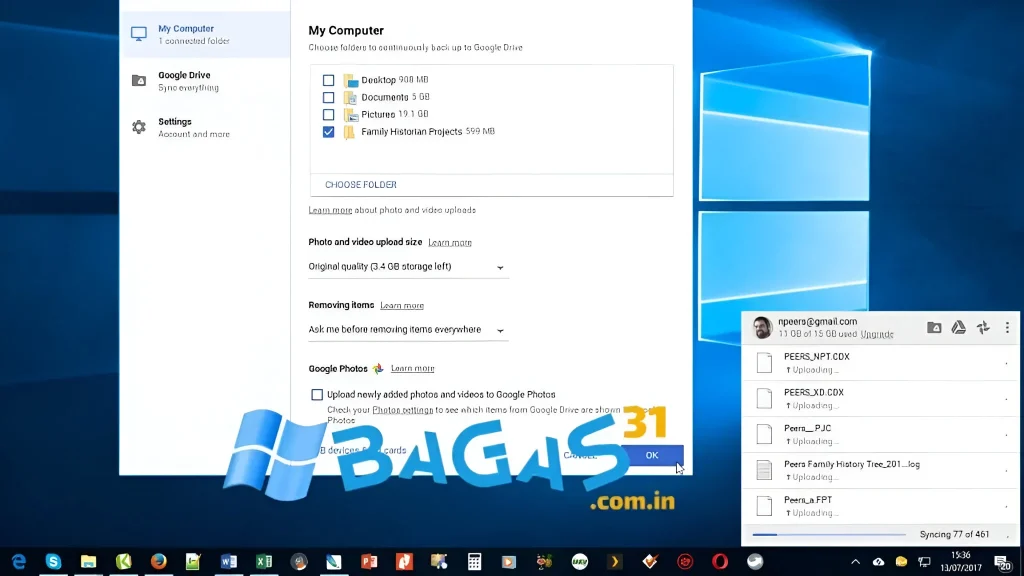Switch to Settings section
This screenshot has height=576, width=1024.
[x=206, y=127]
